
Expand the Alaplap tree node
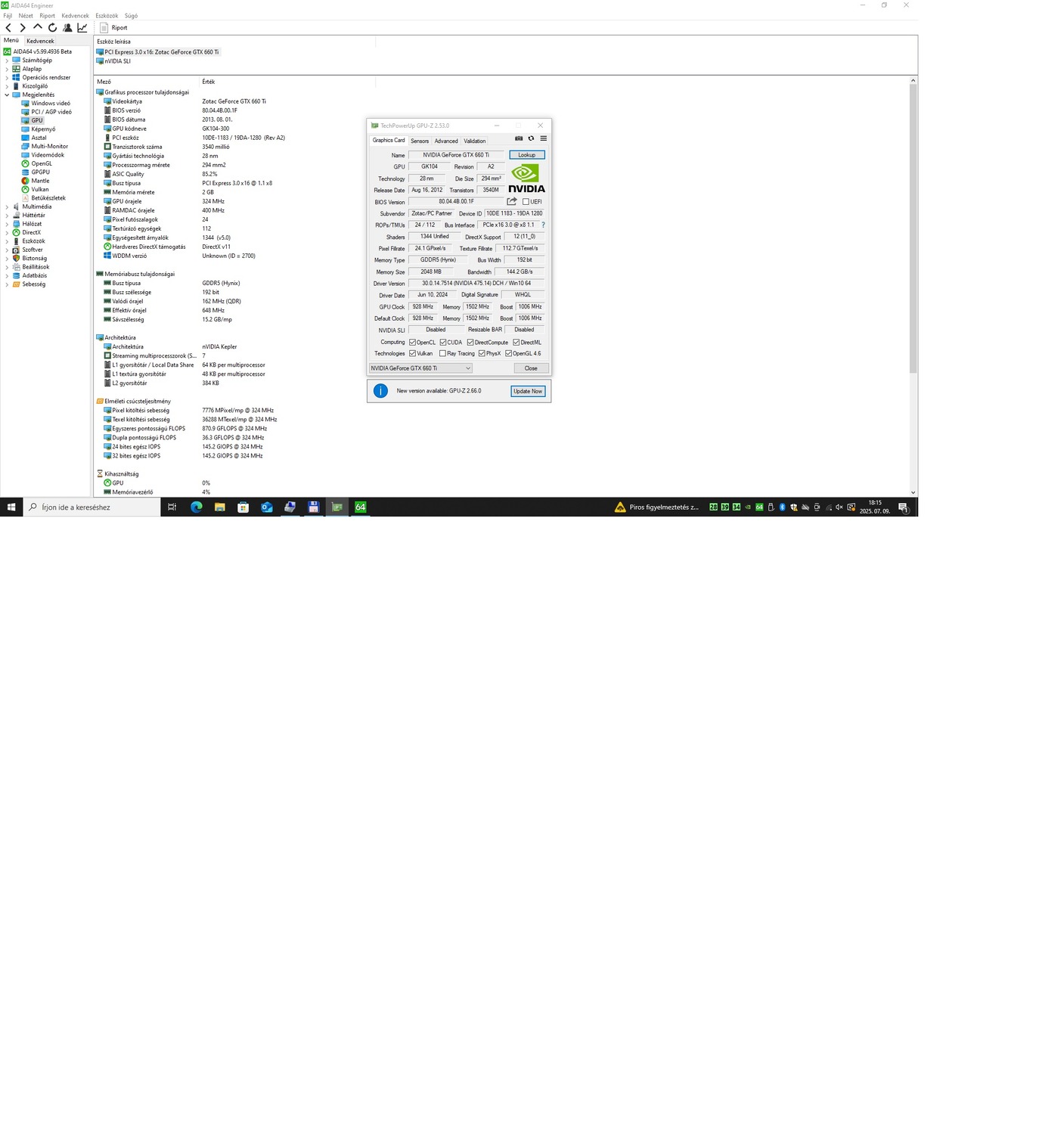coord(7,69)
